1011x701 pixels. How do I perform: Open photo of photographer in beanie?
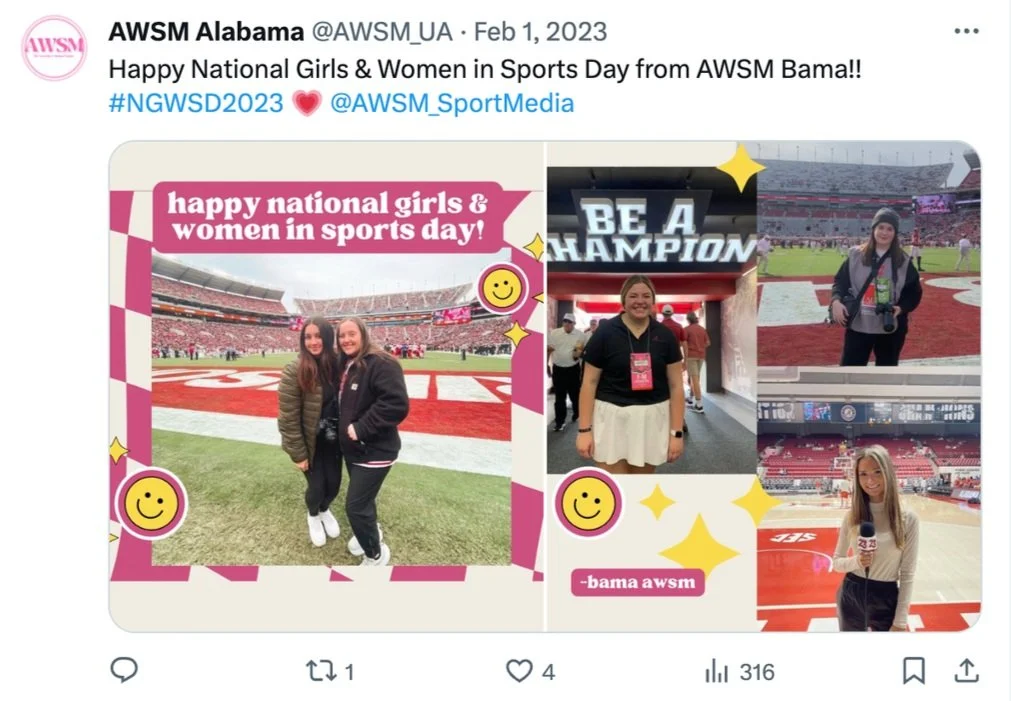point(869,254)
